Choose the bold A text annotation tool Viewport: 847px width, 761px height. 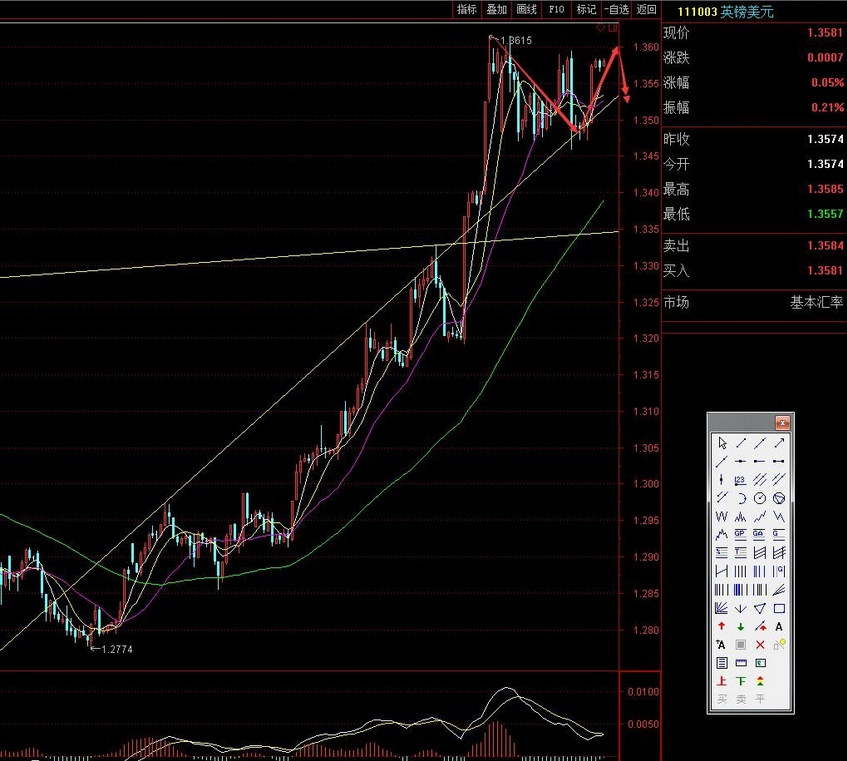coord(779,626)
